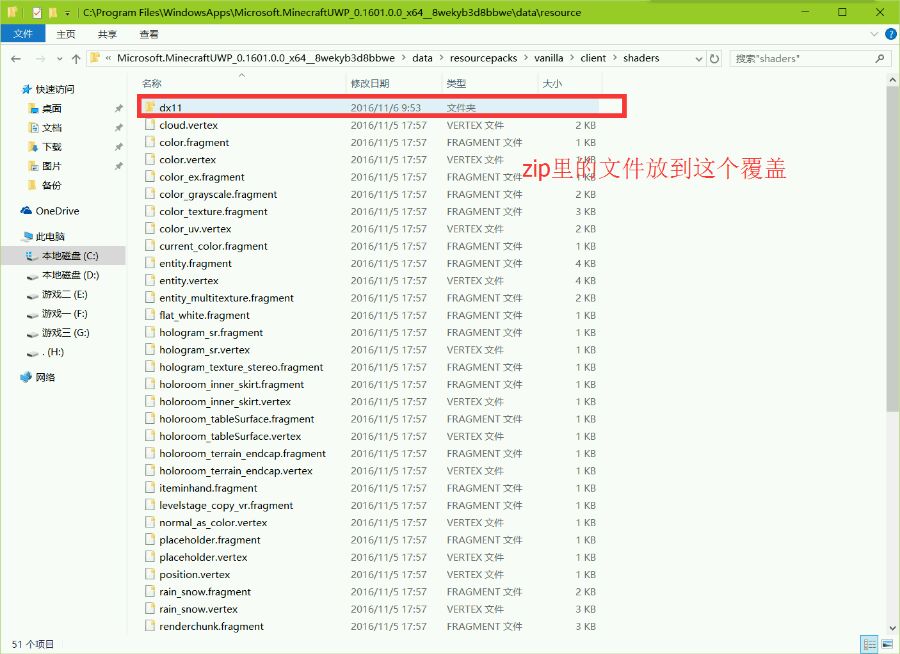
Task: Sort by 类型 type column
Action: [490, 83]
